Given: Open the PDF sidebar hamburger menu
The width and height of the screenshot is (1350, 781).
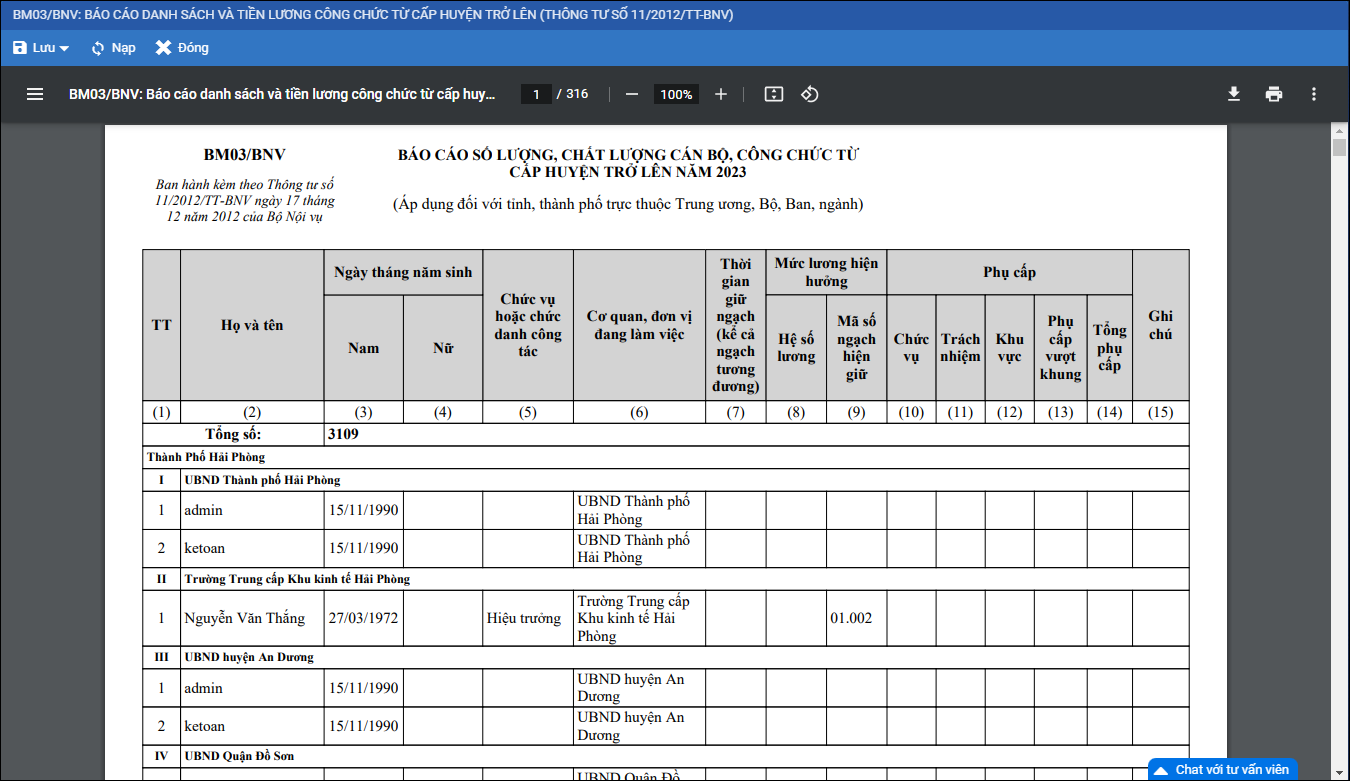Looking at the screenshot, I should click(35, 94).
